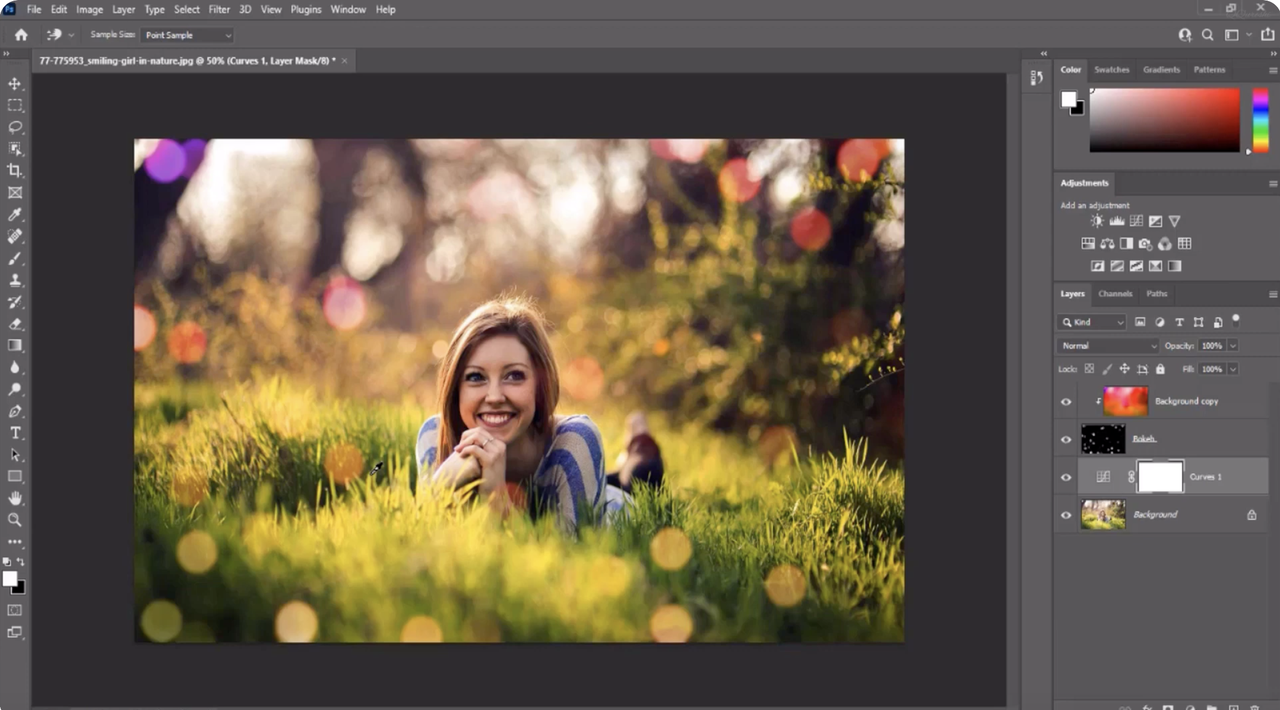
Task: Open the Opacity slider dropdown arrow
Action: pos(1233,346)
